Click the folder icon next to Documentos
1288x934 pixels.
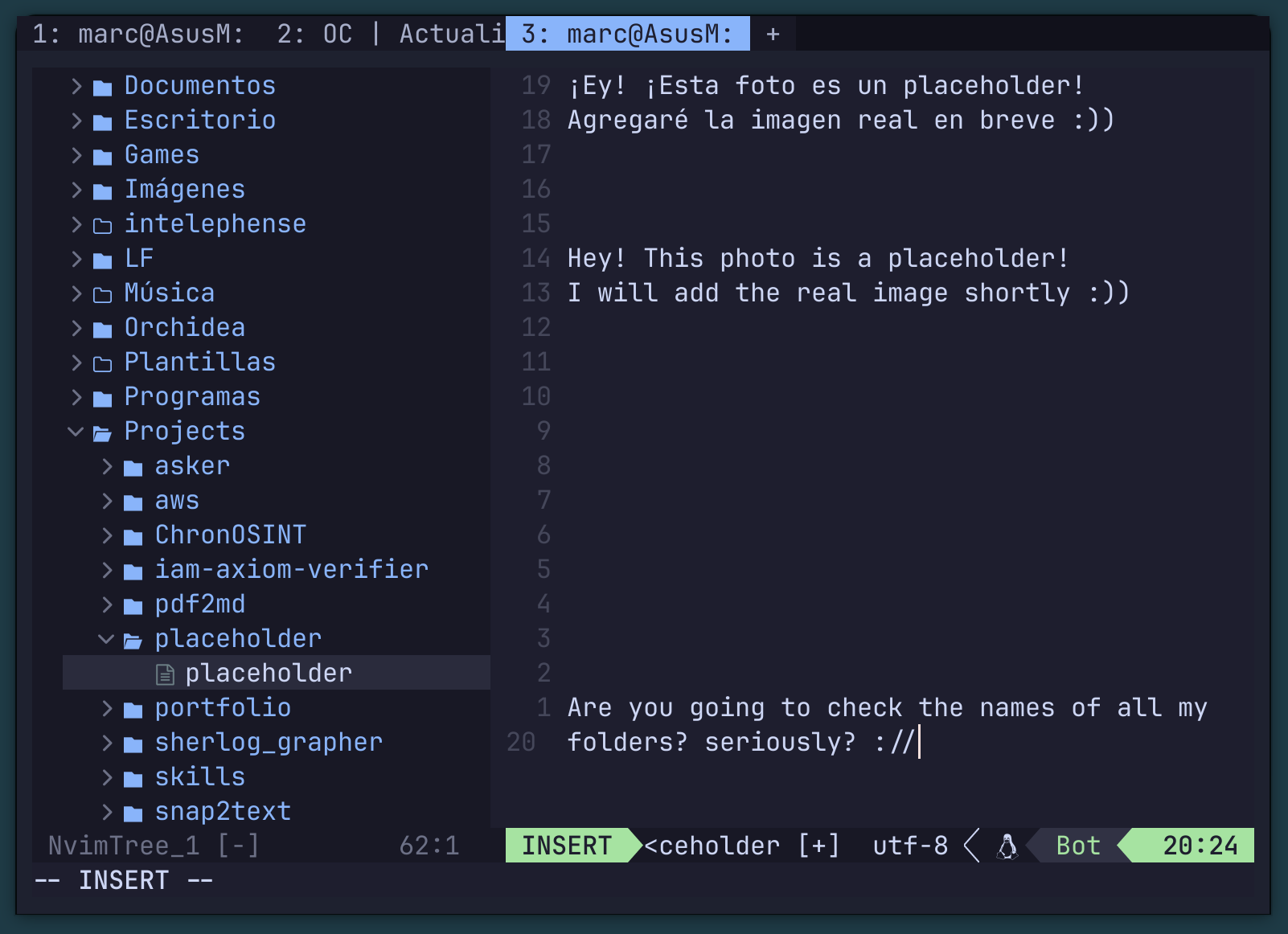pyautogui.click(x=102, y=85)
